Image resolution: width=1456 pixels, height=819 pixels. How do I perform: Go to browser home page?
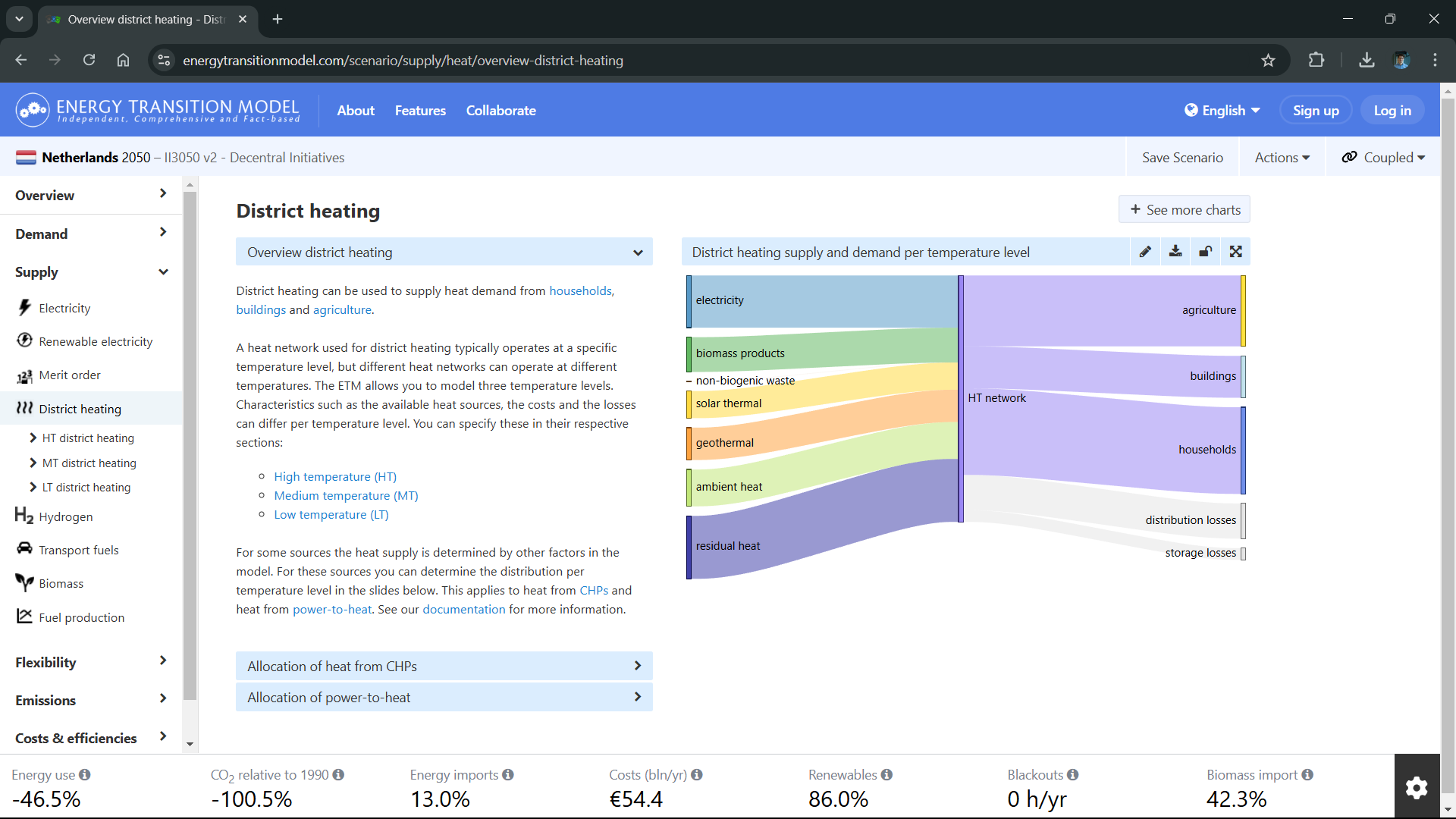coord(123,61)
